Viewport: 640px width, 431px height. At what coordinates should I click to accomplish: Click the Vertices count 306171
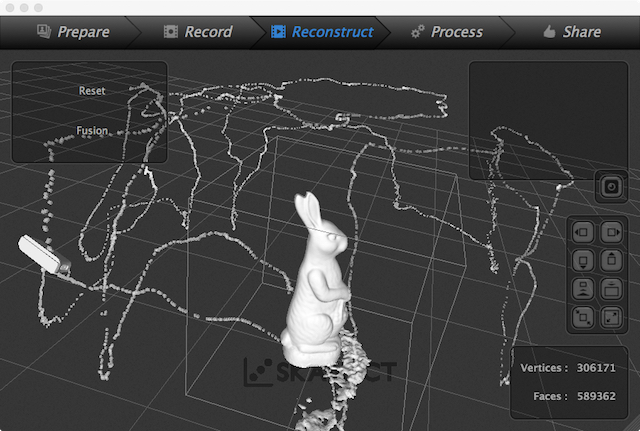pos(596,368)
